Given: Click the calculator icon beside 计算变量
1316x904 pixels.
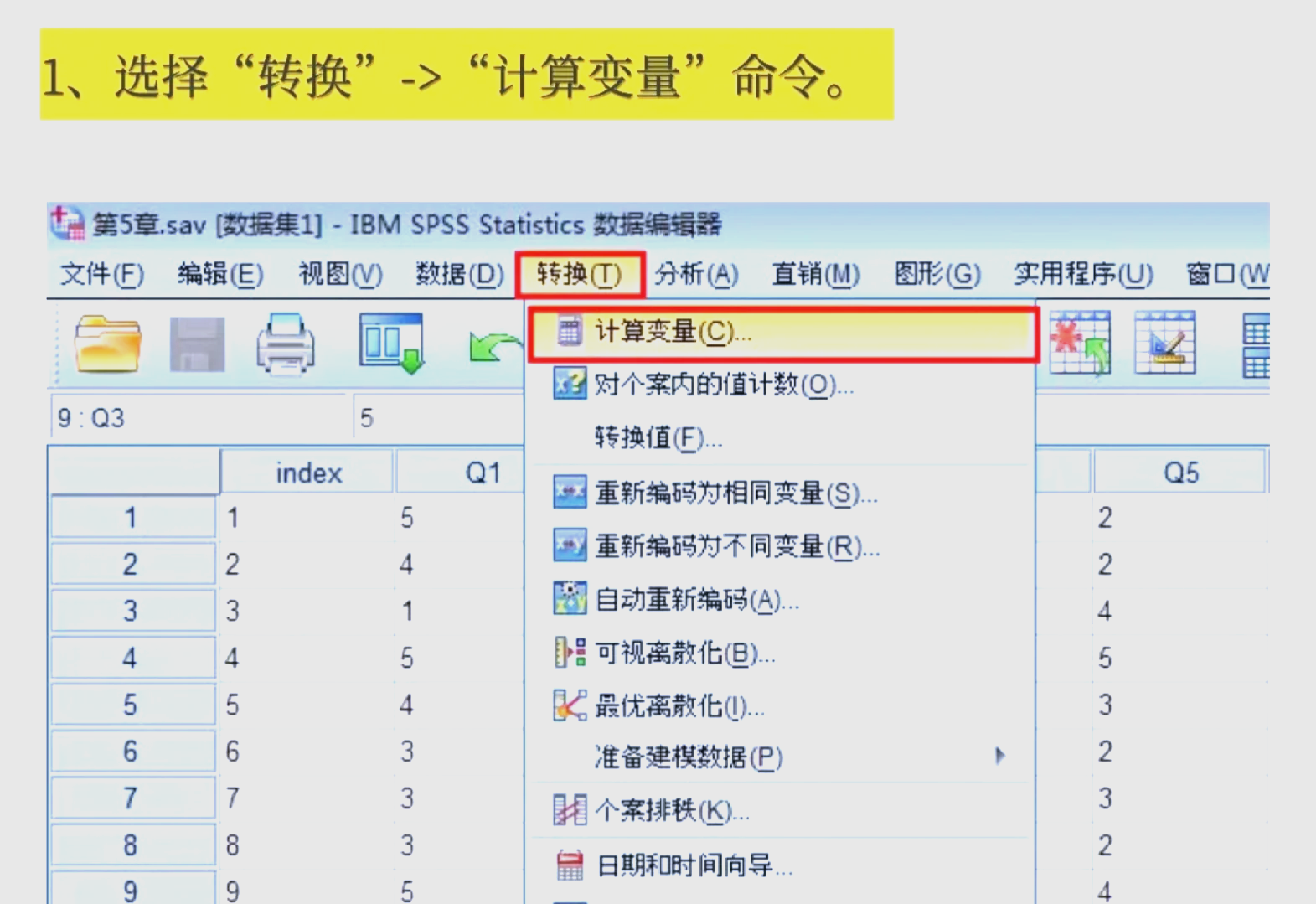Looking at the screenshot, I should tap(569, 332).
